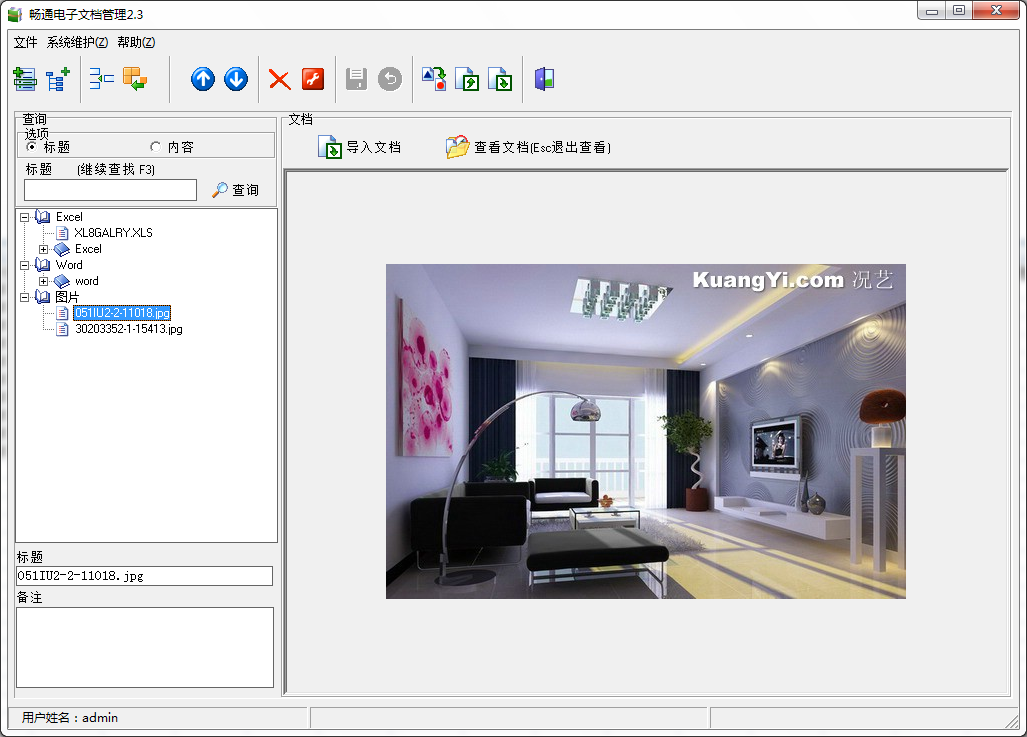Click the shapes convert icon in toolbar
The image size is (1027, 737).
pyautogui.click(x=434, y=79)
